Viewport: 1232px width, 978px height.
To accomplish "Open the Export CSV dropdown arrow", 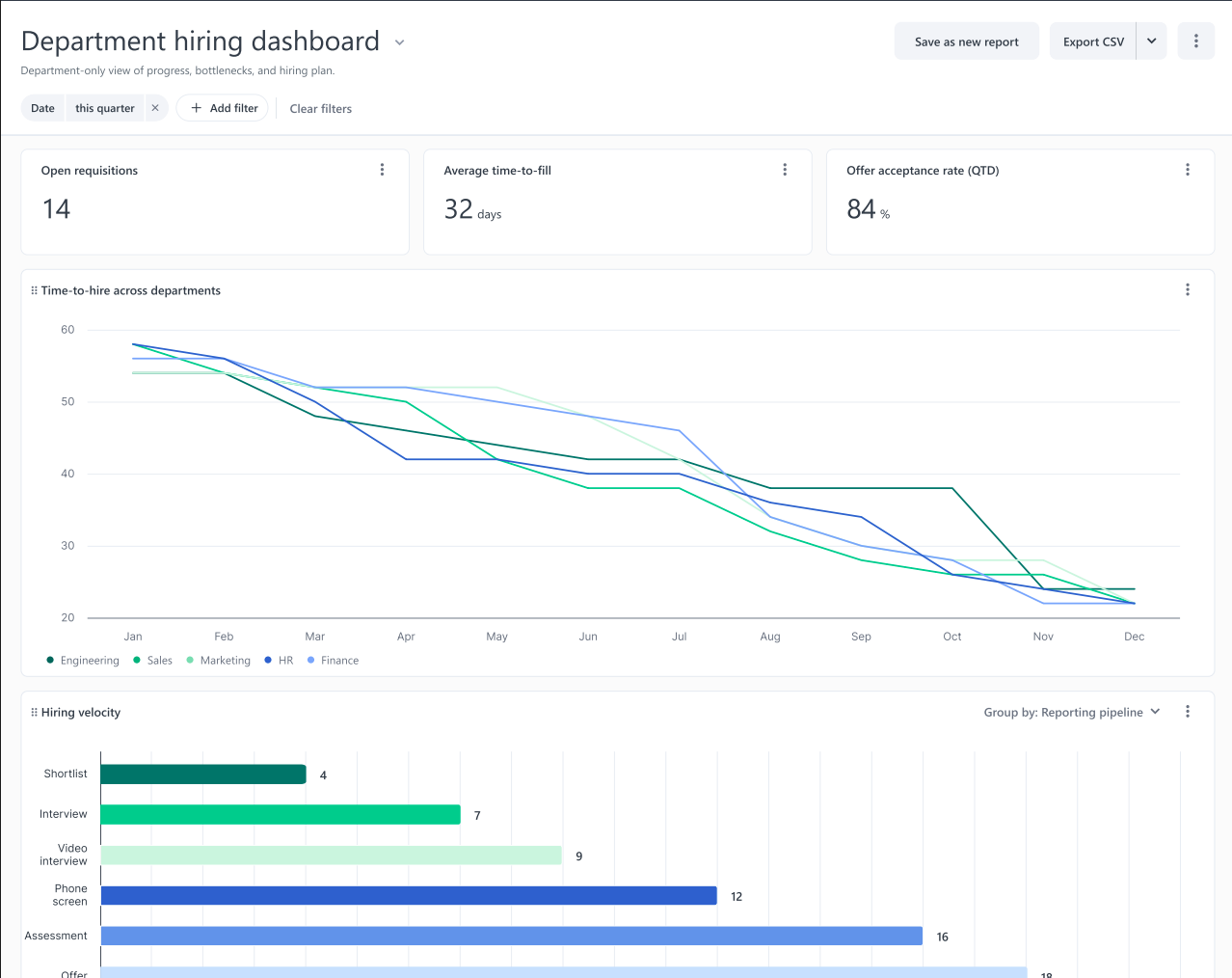I will (x=1151, y=41).
